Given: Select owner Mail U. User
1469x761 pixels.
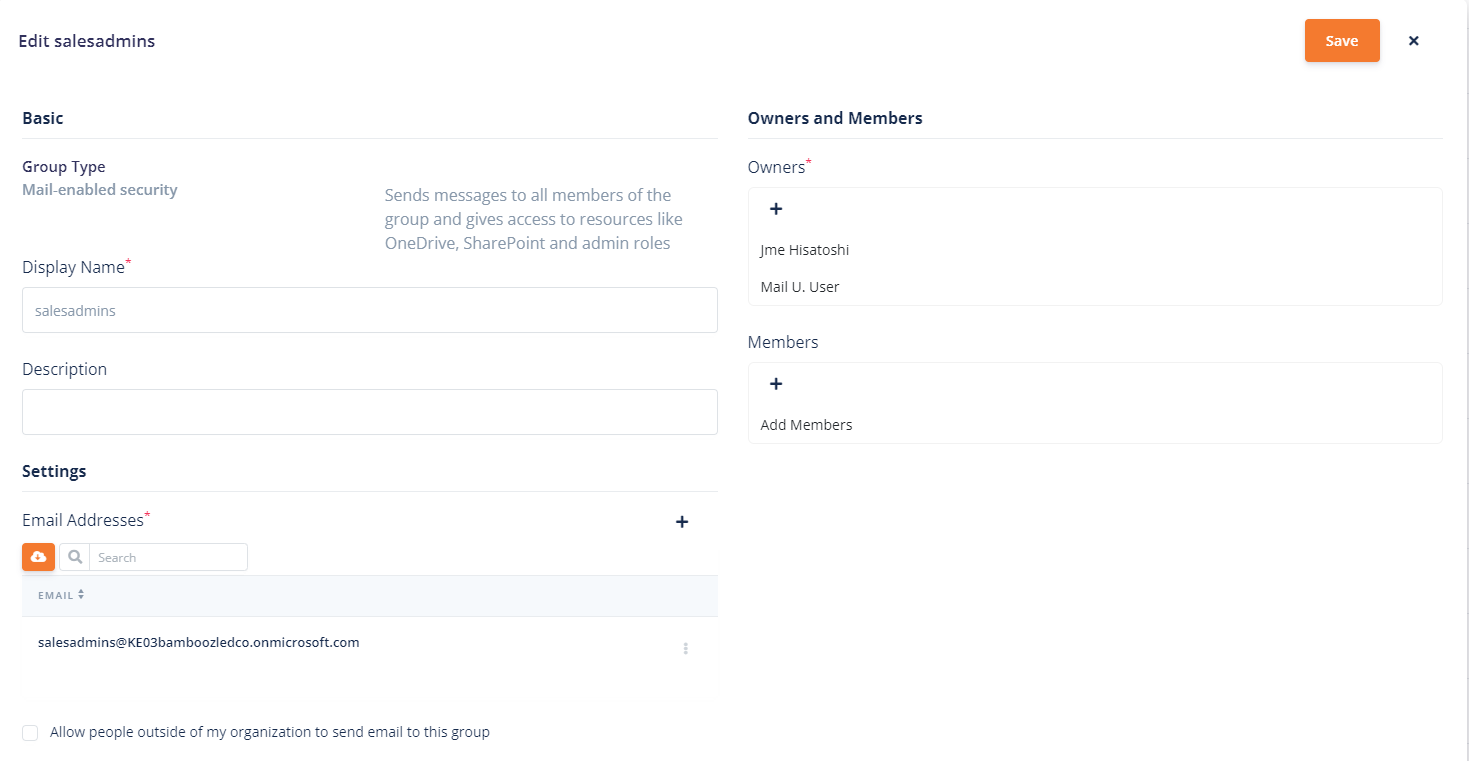Looking at the screenshot, I should click(x=799, y=287).
